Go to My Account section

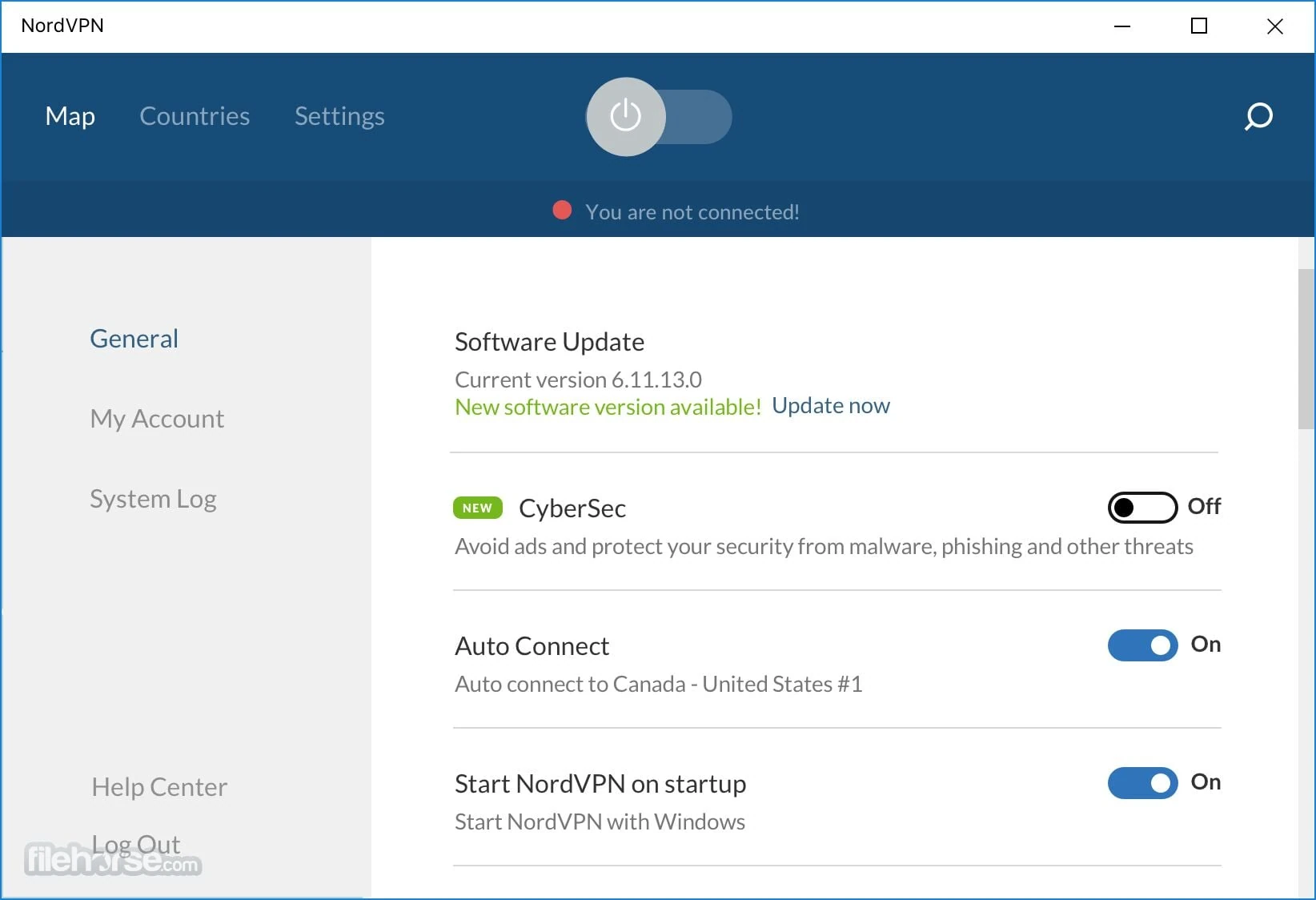157,419
